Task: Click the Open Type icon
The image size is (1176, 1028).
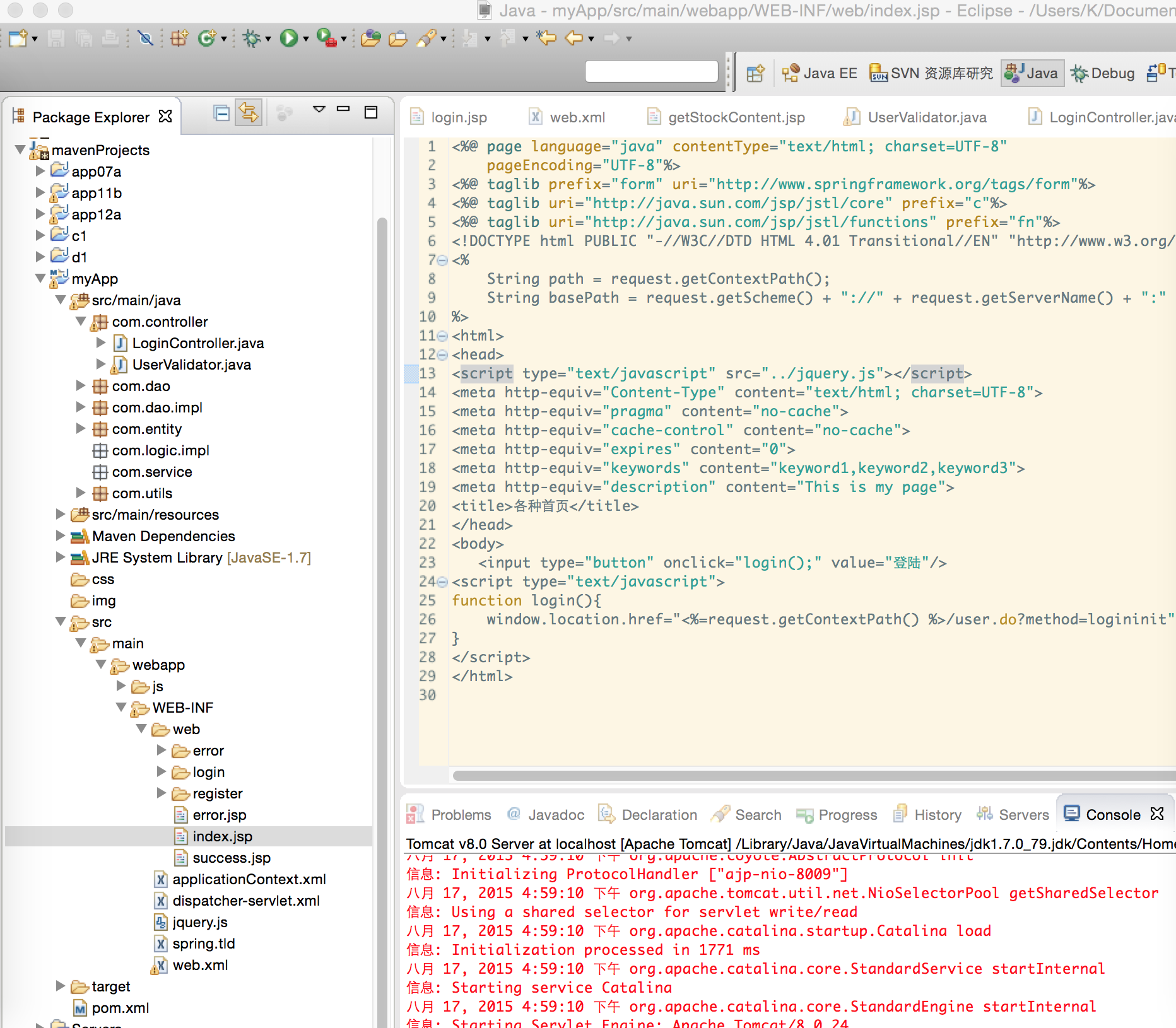Action: pyautogui.click(x=371, y=38)
